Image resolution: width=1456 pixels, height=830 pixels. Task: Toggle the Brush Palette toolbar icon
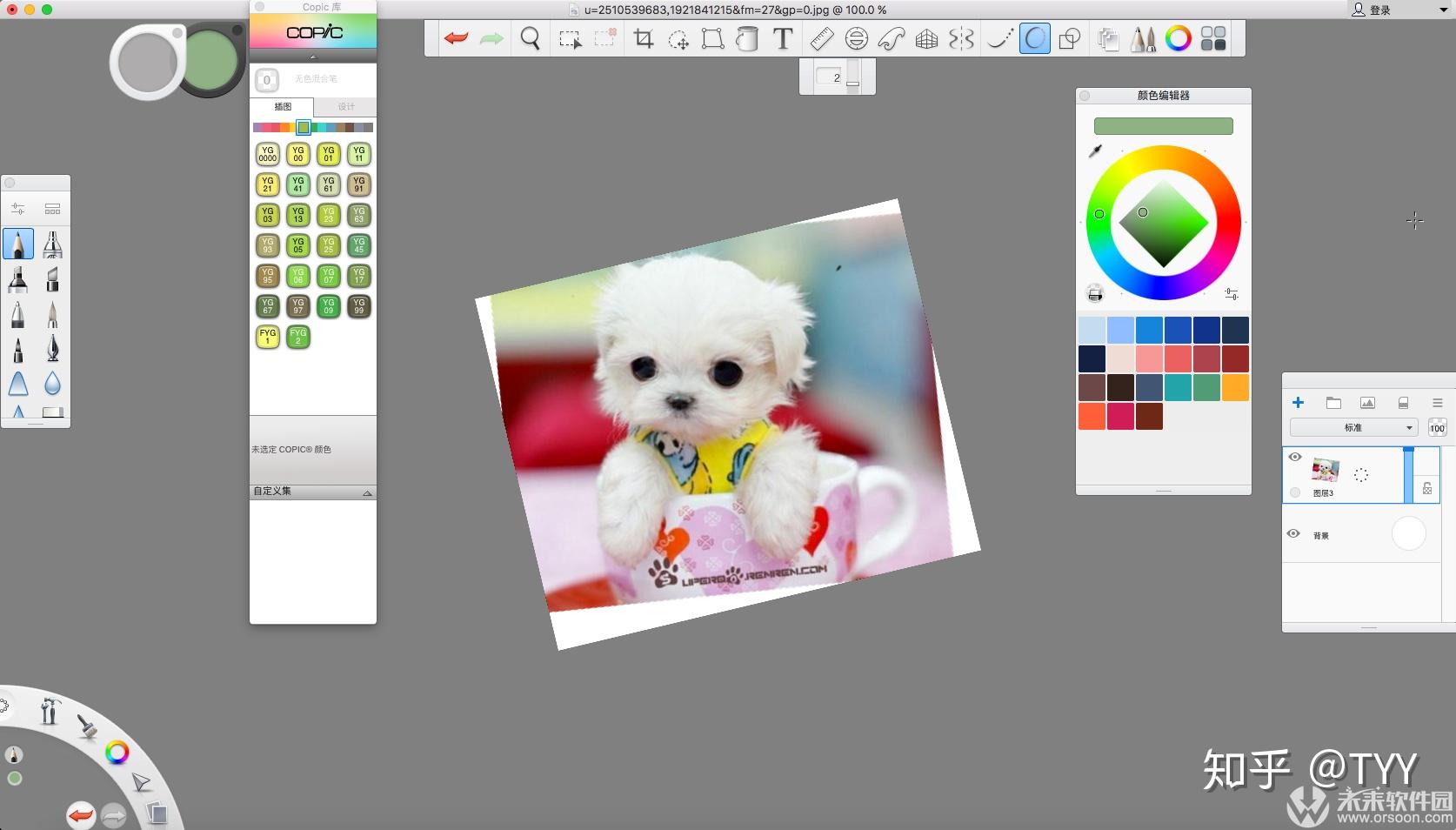[x=1143, y=39]
